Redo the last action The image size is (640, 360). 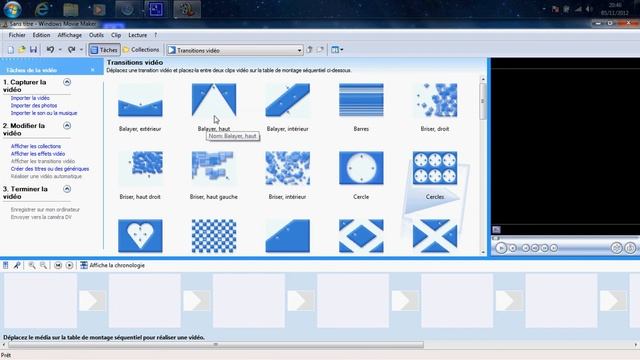coord(71,50)
